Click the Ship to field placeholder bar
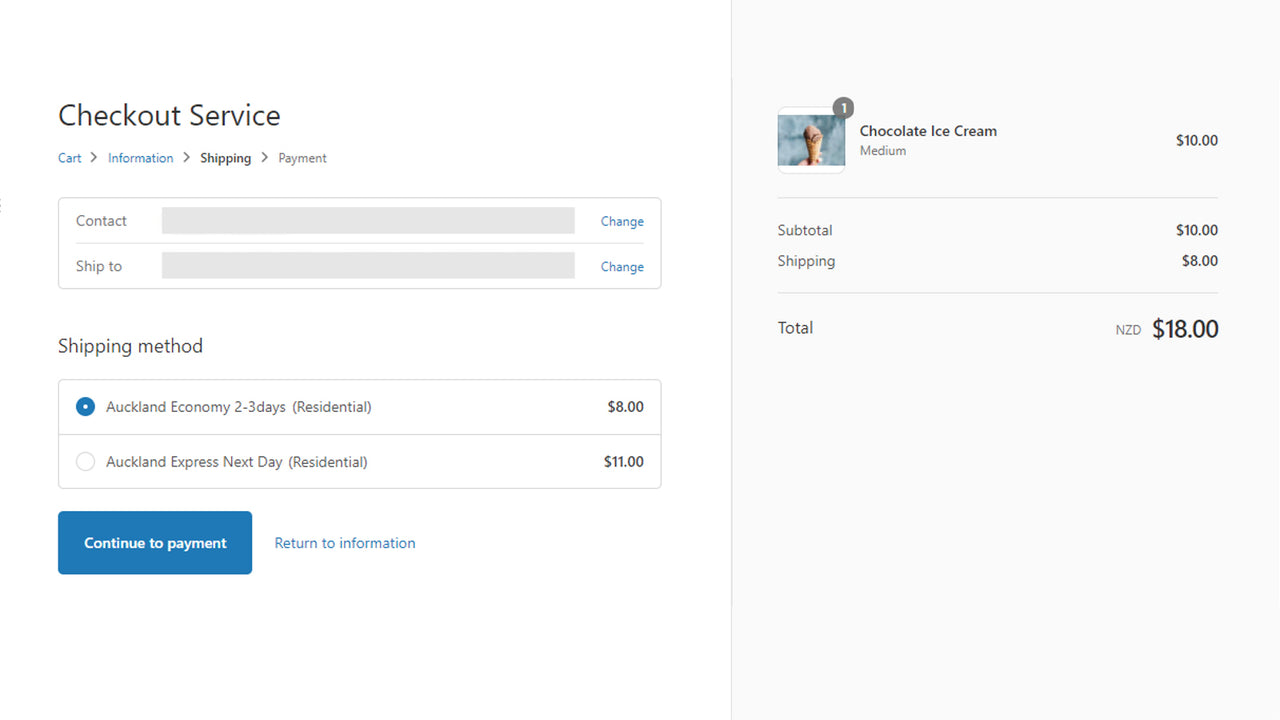 pyautogui.click(x=367, y=265)
